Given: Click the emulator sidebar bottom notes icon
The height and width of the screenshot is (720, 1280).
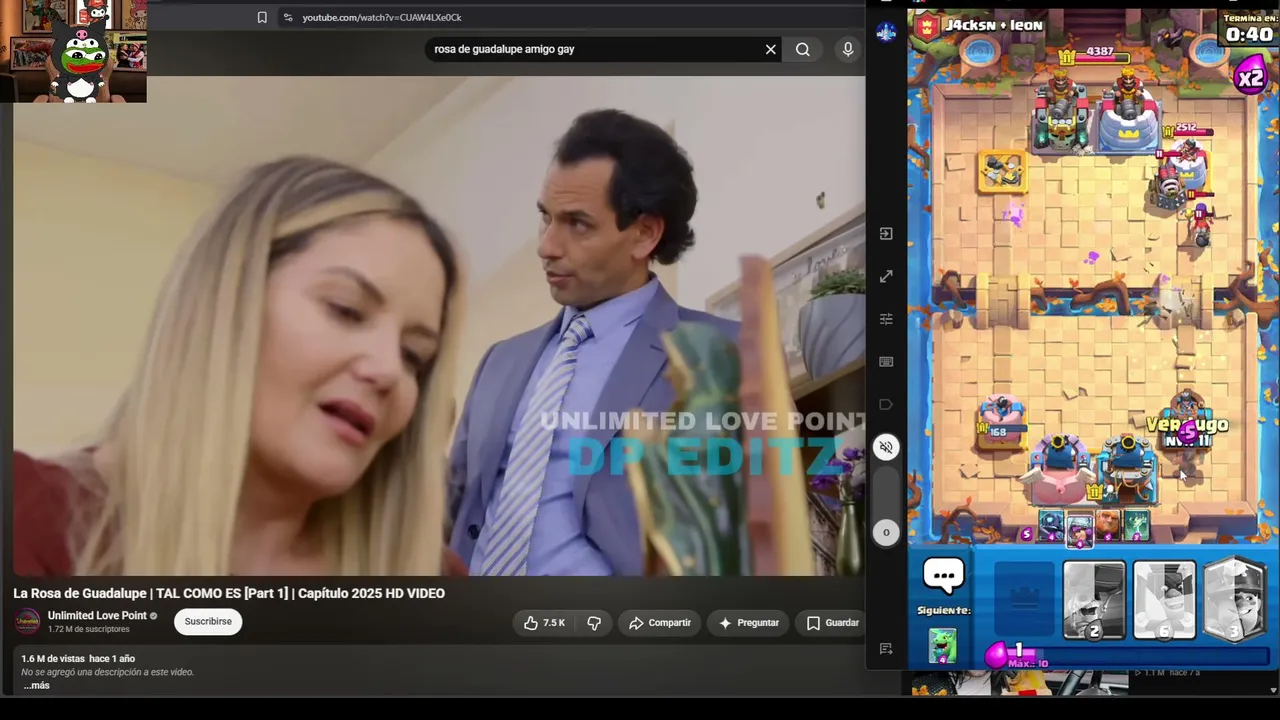Looking at the screenshot, I should [x=886, y=649].
